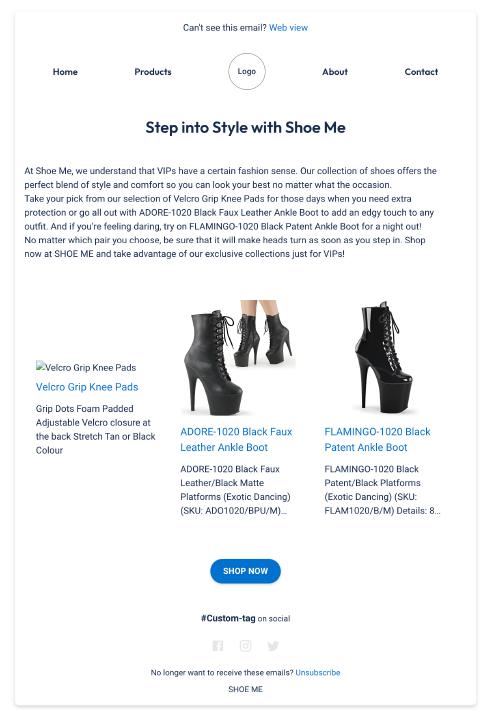Go to the Contact navigation item
The image size is (494, 720).
pos(421,72)
